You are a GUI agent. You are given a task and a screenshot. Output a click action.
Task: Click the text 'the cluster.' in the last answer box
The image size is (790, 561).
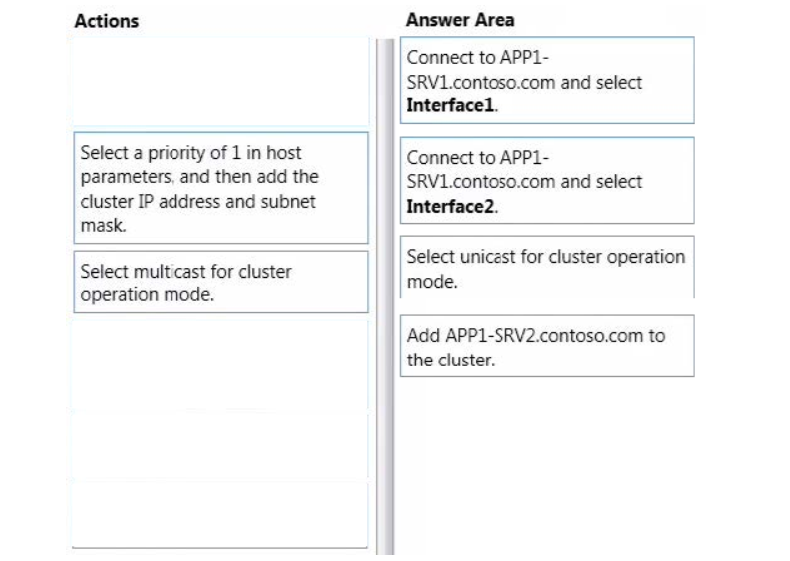451,360
